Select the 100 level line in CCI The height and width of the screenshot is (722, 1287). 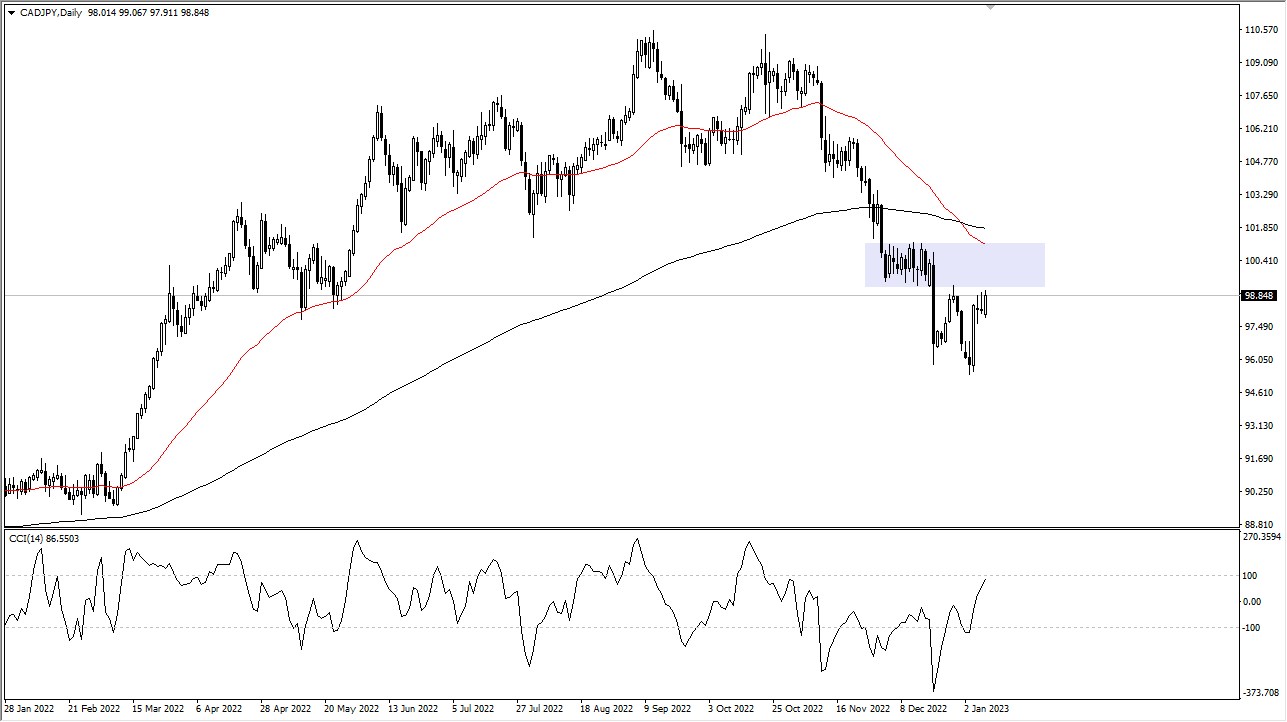pyautogui.click(x=600, y=576)
